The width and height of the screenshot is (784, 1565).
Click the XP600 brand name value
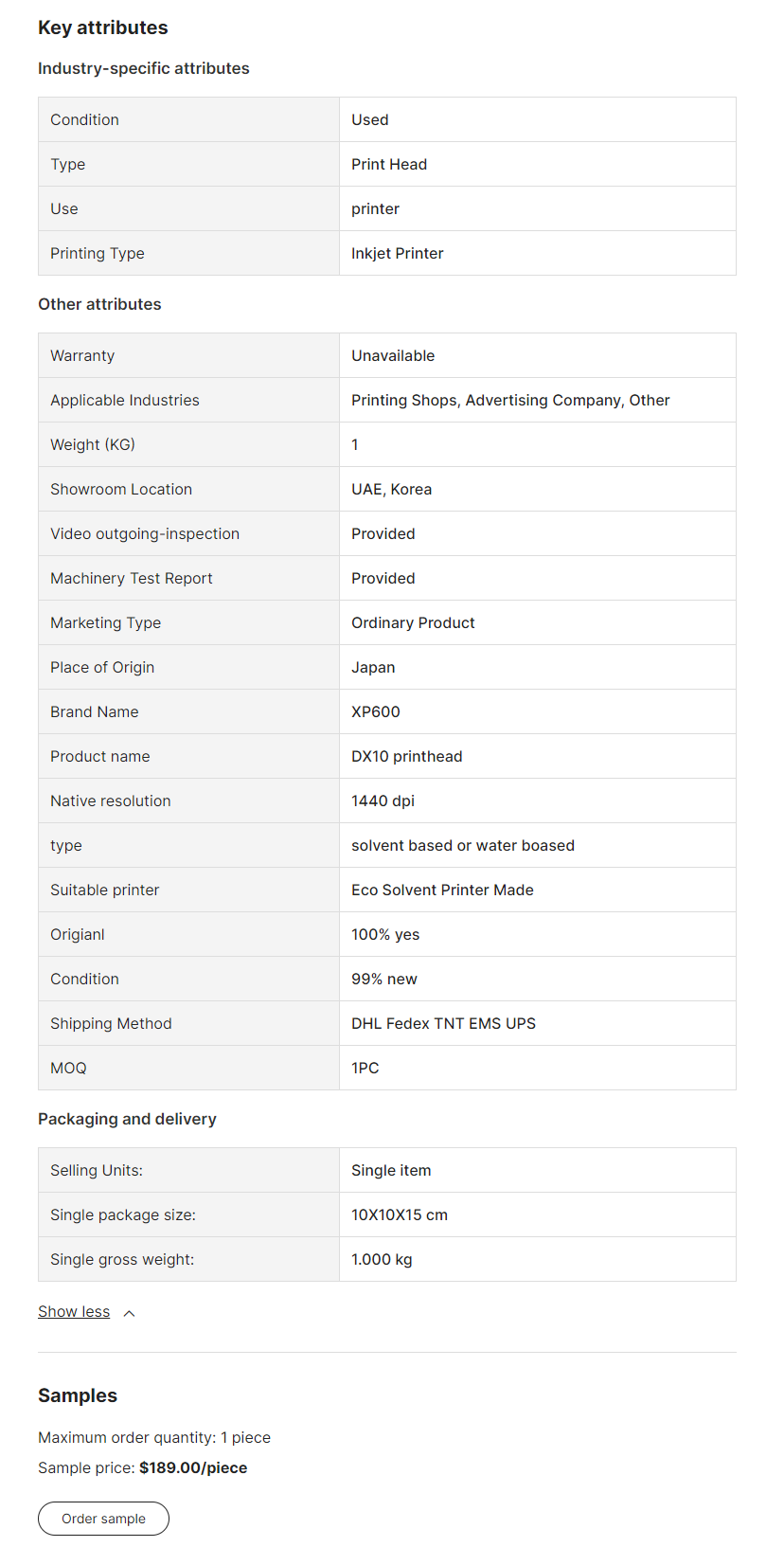376,712
